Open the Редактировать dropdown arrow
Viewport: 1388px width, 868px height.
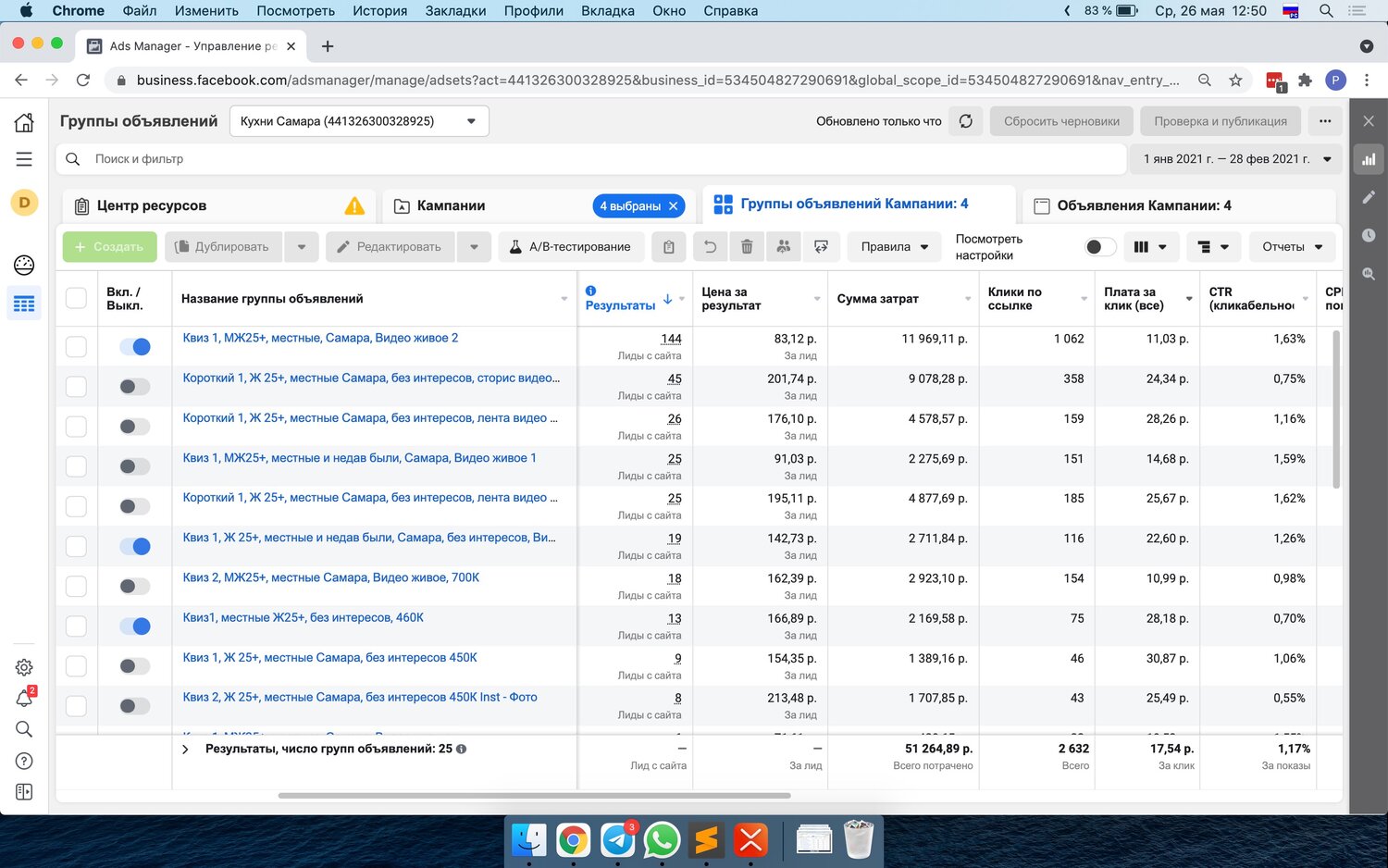coord(474,247)
